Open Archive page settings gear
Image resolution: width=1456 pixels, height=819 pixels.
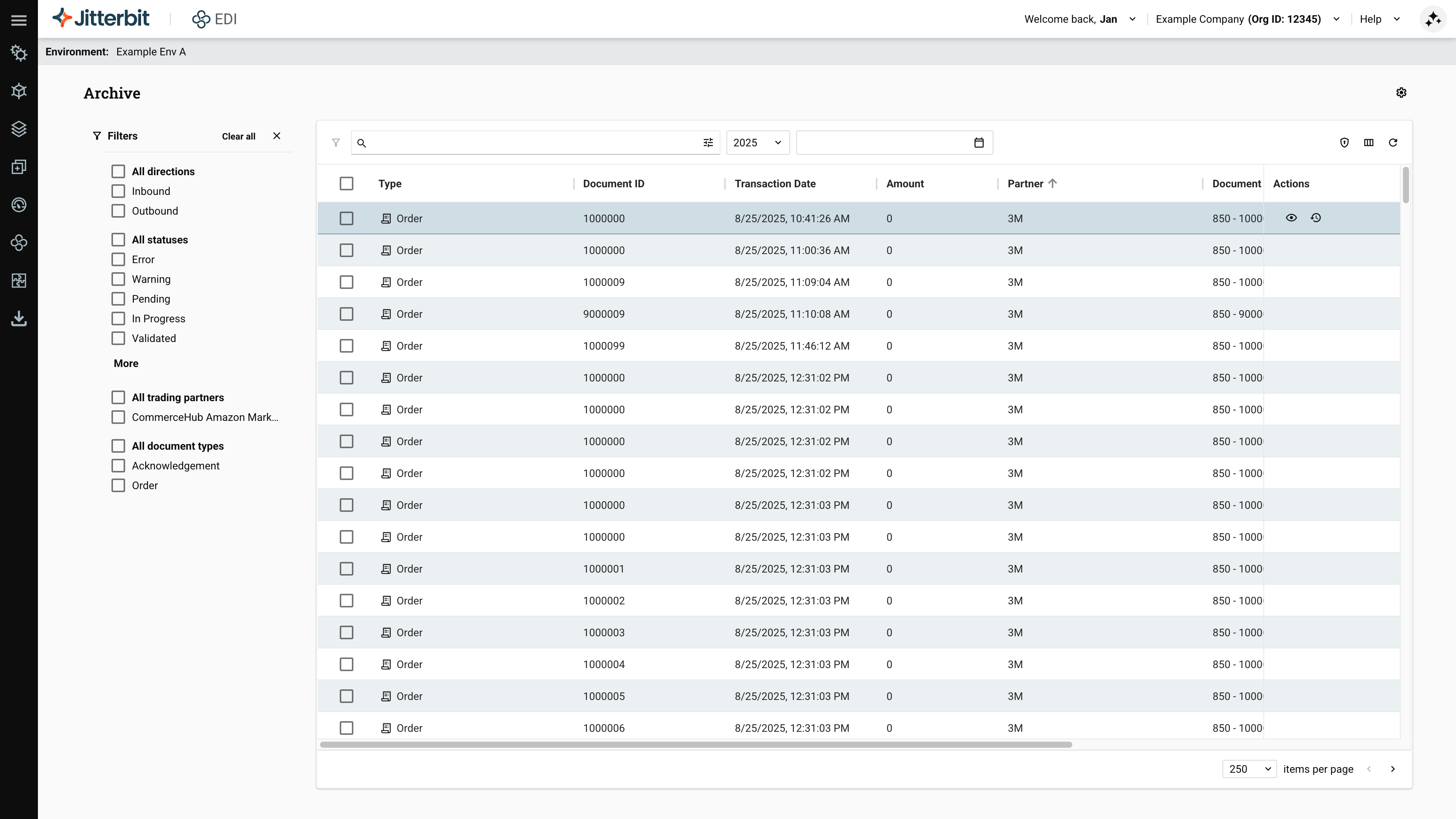point(1401,93)
